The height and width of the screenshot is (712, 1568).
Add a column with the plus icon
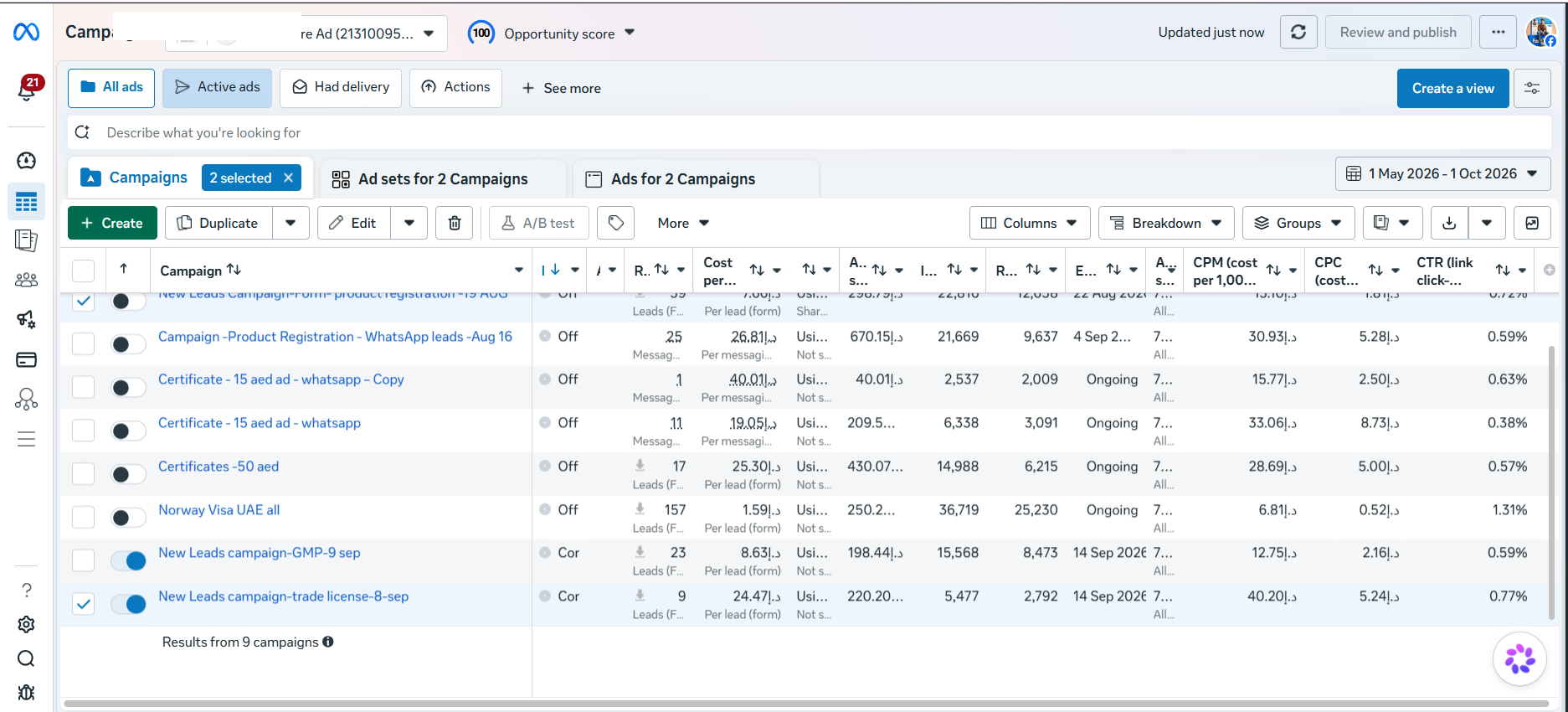(x=1550, y=270)
